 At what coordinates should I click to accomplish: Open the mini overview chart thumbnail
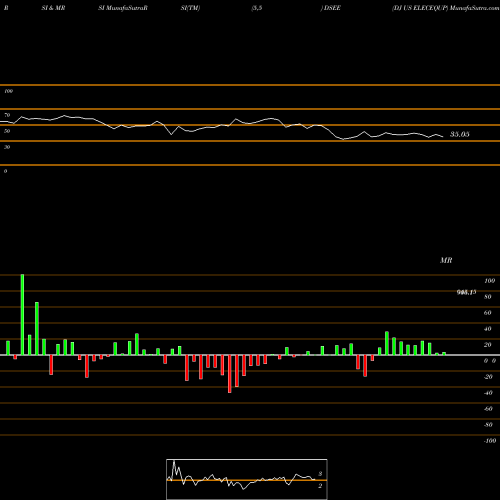[247, 479]
